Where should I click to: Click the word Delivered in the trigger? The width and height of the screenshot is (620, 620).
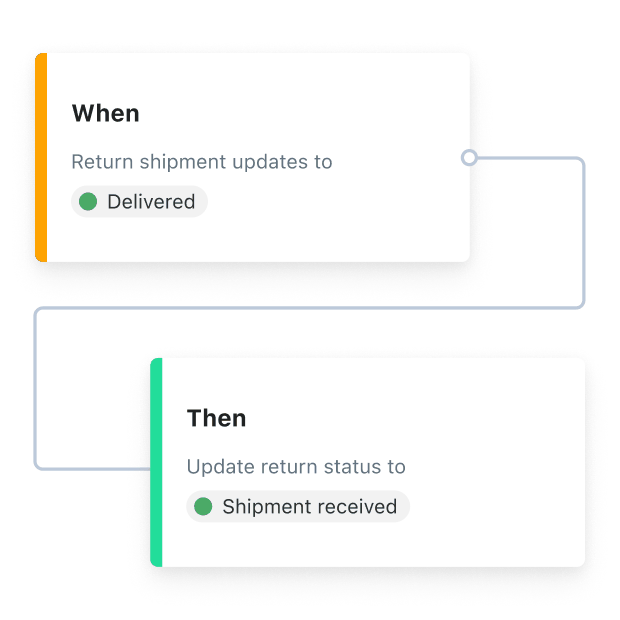coord(151,202)
